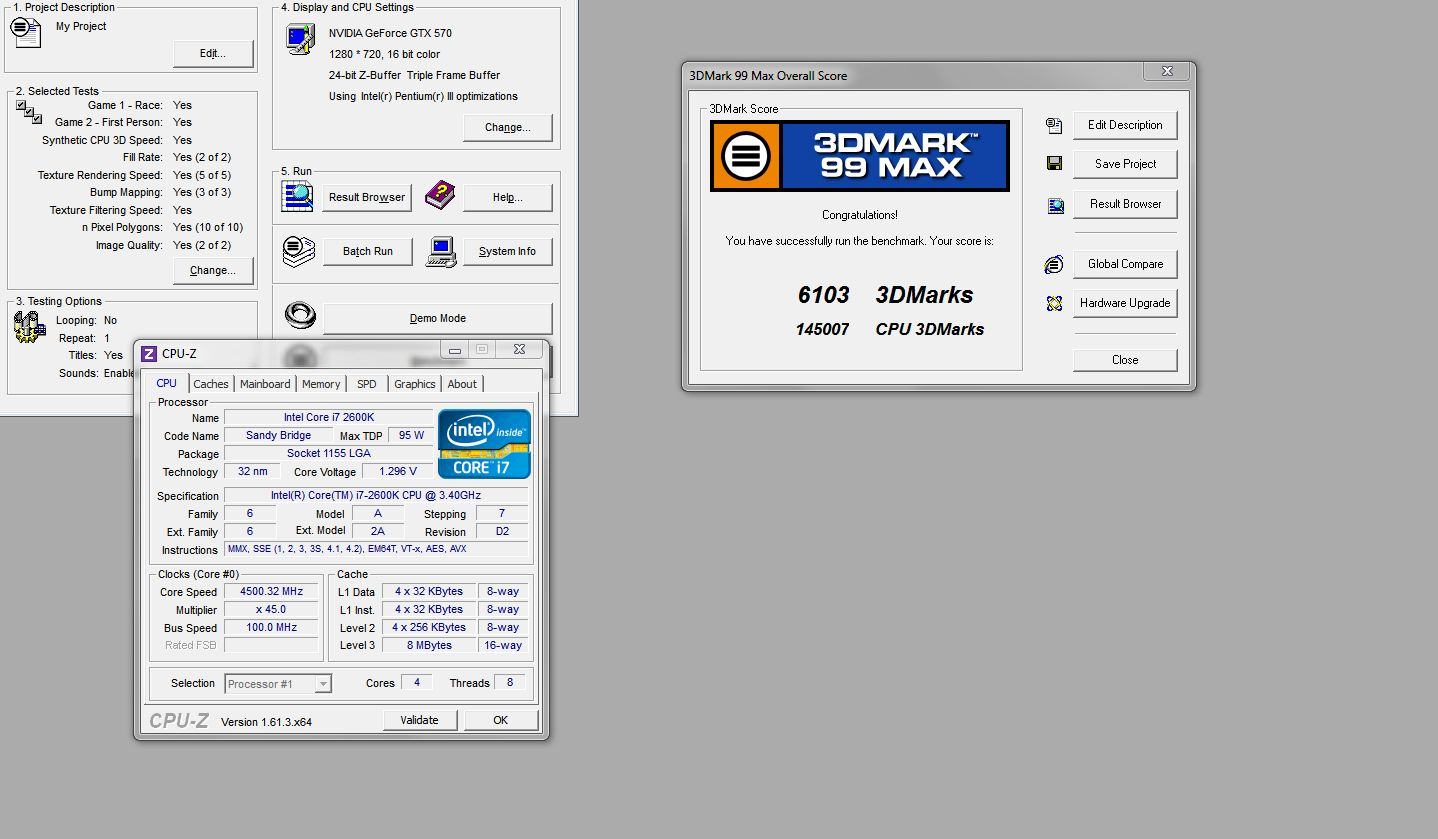This screenshot has width=1438, height=839.
Task: Switch to the CPU tab in CPU-Z
Action: [166, 383]
